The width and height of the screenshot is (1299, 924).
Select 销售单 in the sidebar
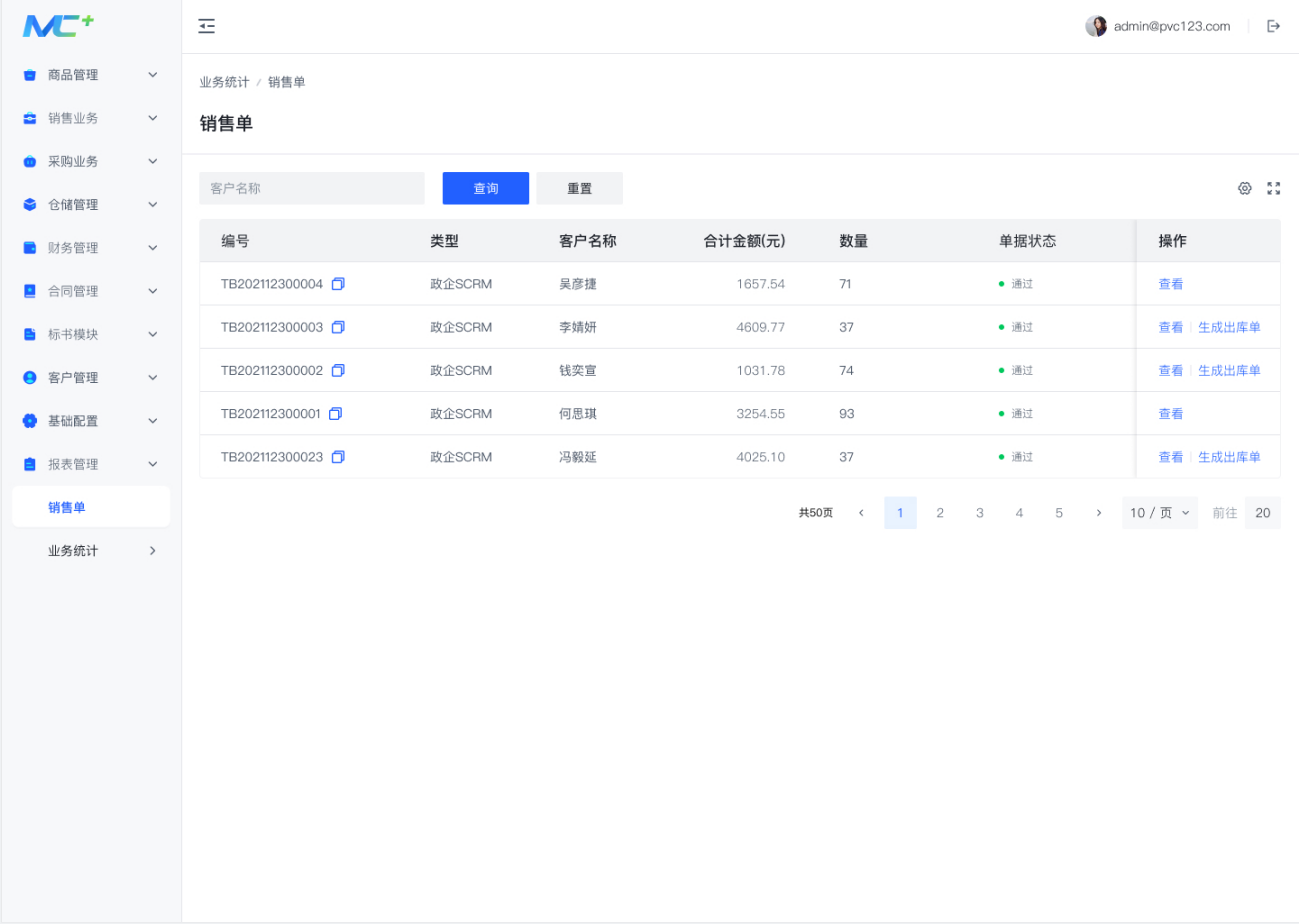[91, 507]
